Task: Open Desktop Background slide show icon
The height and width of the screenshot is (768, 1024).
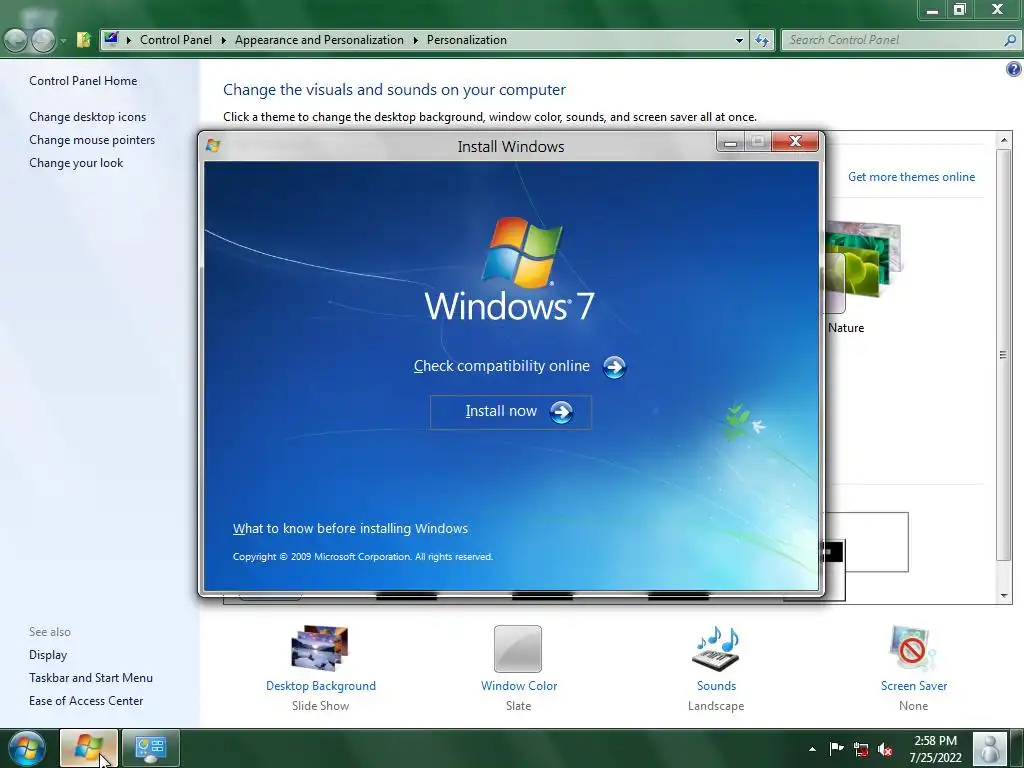Action: (320, 648)
